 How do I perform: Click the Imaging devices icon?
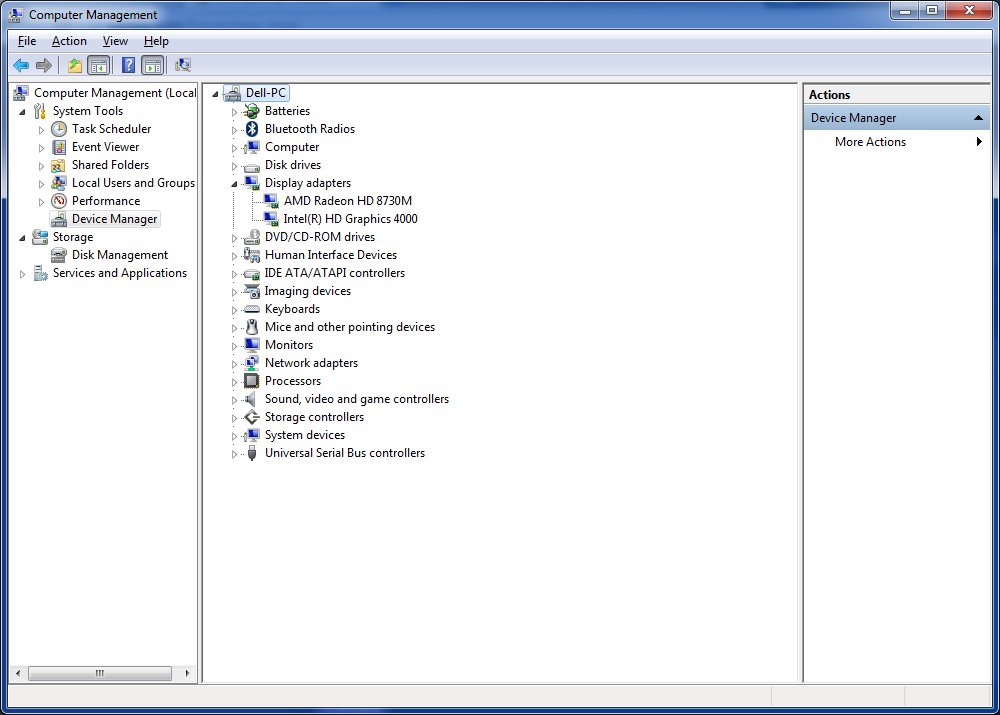252,291
